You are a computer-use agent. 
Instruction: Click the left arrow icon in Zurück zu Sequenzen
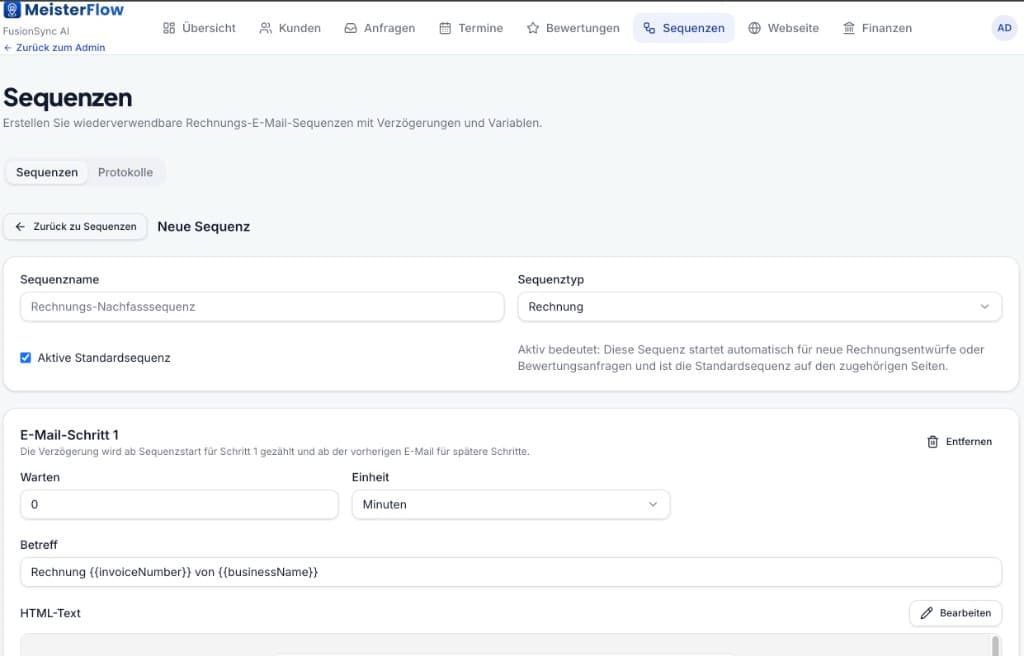pyautogui.click(x=20, y=227)
